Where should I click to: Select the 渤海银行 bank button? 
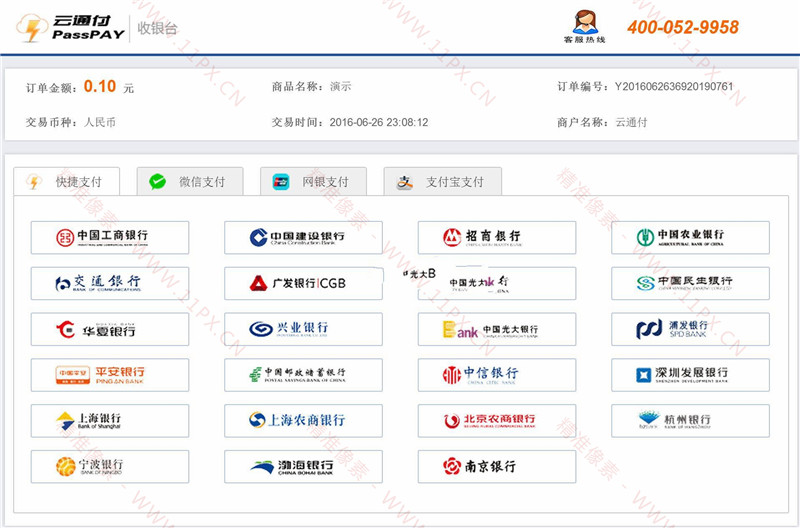303,466
